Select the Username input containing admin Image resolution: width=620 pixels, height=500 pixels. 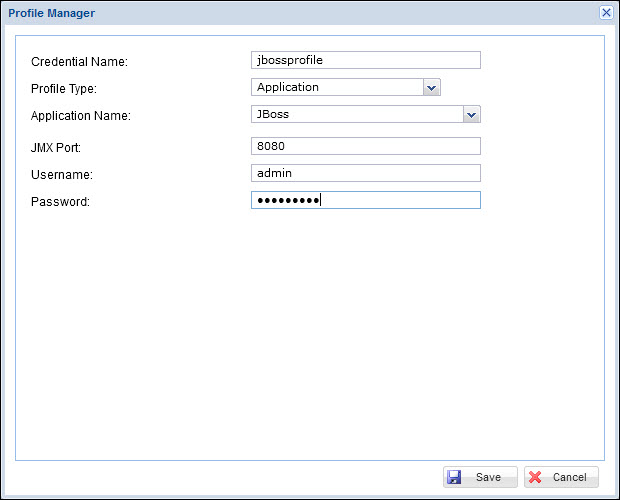click(365, 173)
